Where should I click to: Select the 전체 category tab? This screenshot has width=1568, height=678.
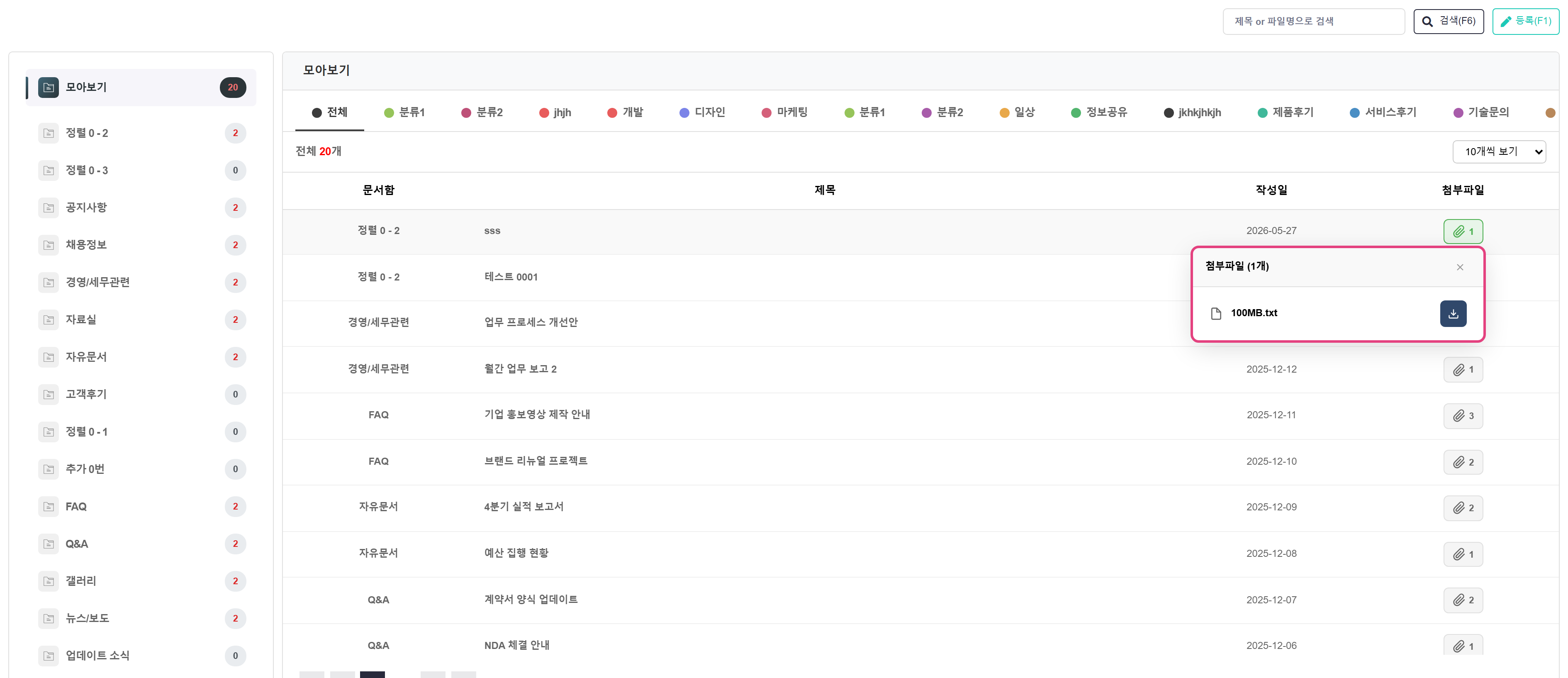pyautogui.click(x=329, y=112)
